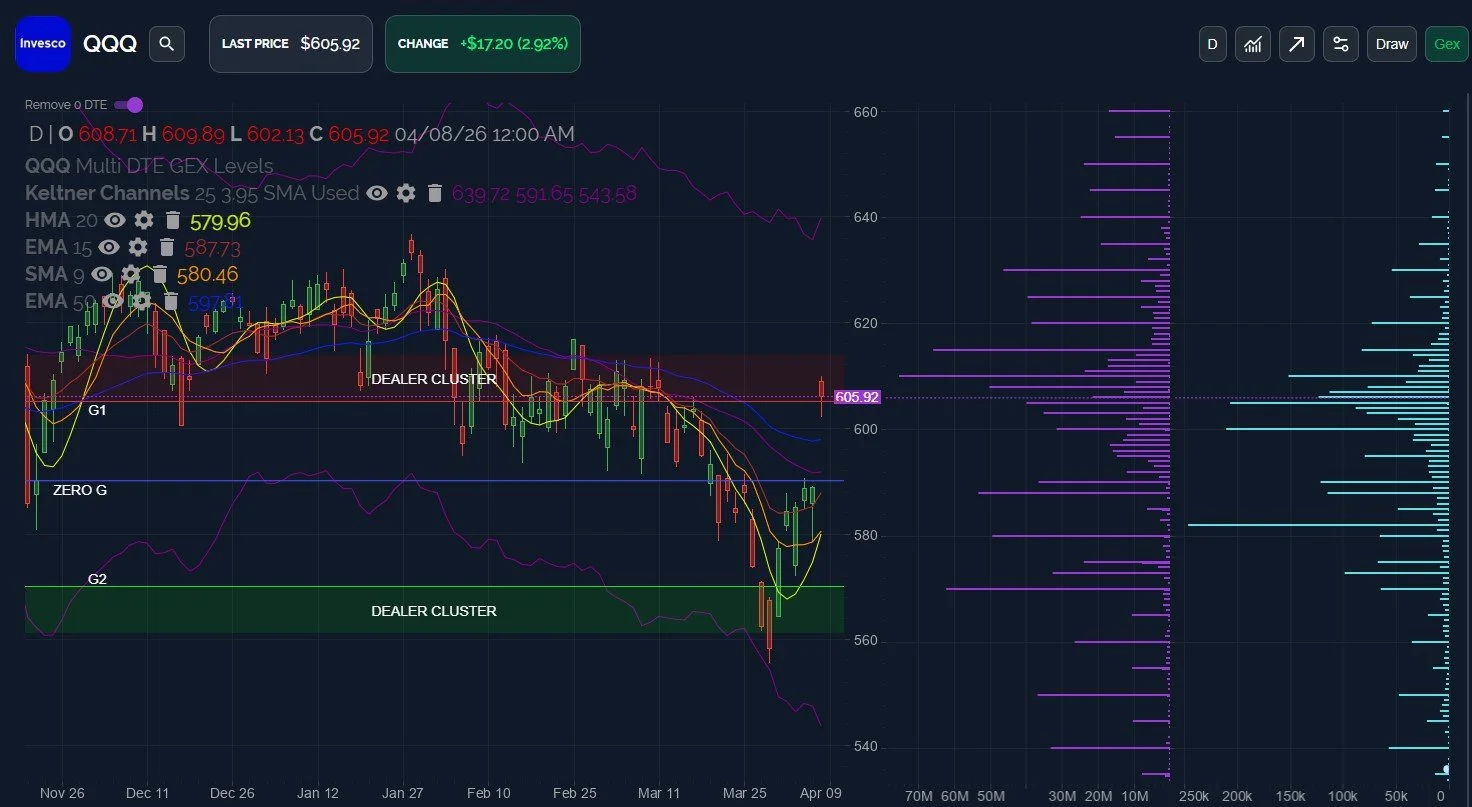Click the SMA value 580.46
The height and width of the screenshot is (807, 1472).
point(208,274)
